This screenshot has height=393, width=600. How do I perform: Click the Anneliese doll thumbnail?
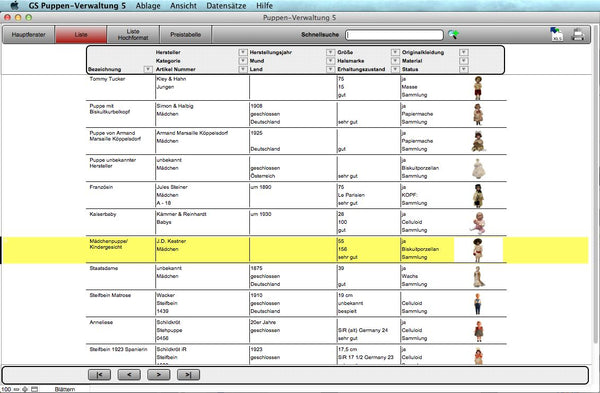pos(478,331)
